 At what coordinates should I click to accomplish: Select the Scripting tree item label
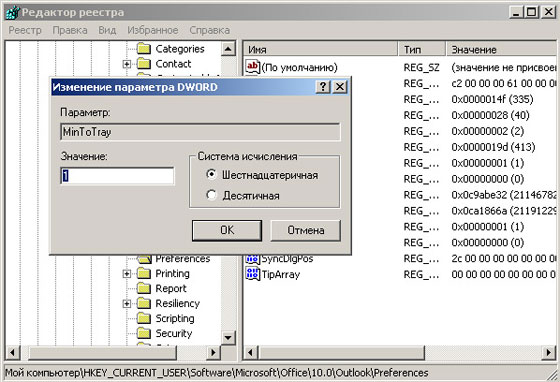coord(175,318)
